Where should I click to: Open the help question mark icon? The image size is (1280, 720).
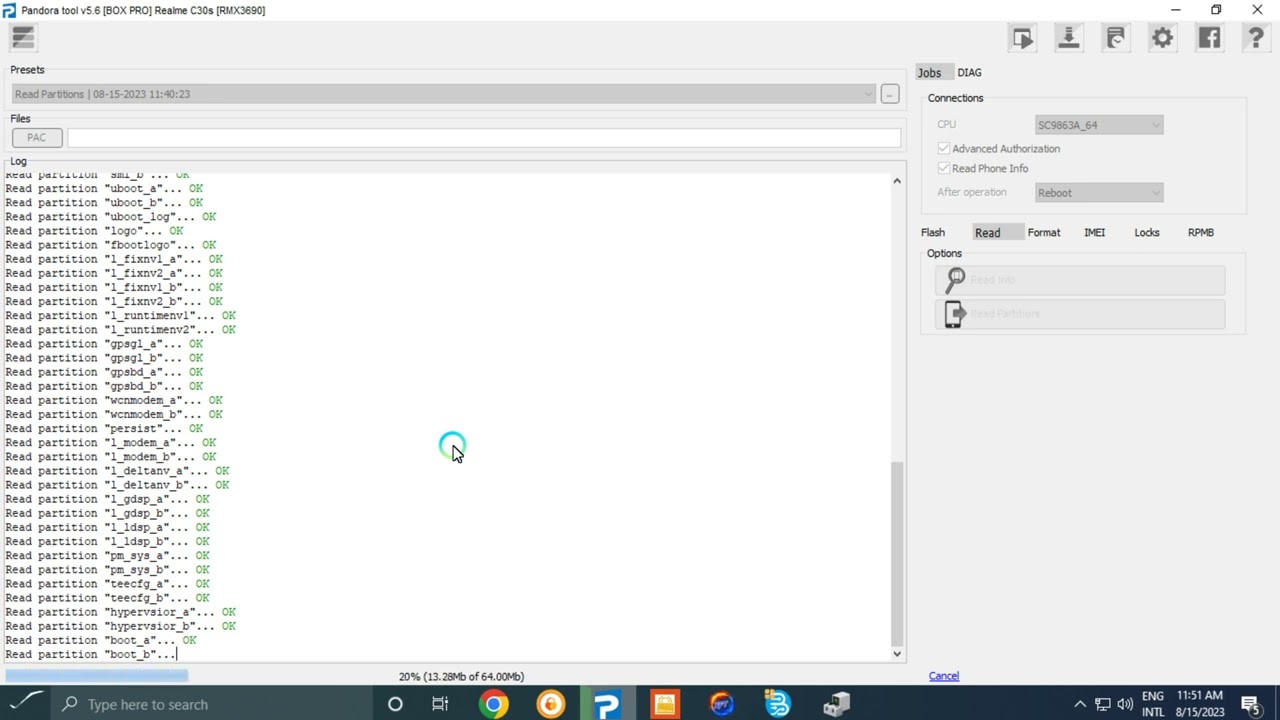tap(1256, 38)
